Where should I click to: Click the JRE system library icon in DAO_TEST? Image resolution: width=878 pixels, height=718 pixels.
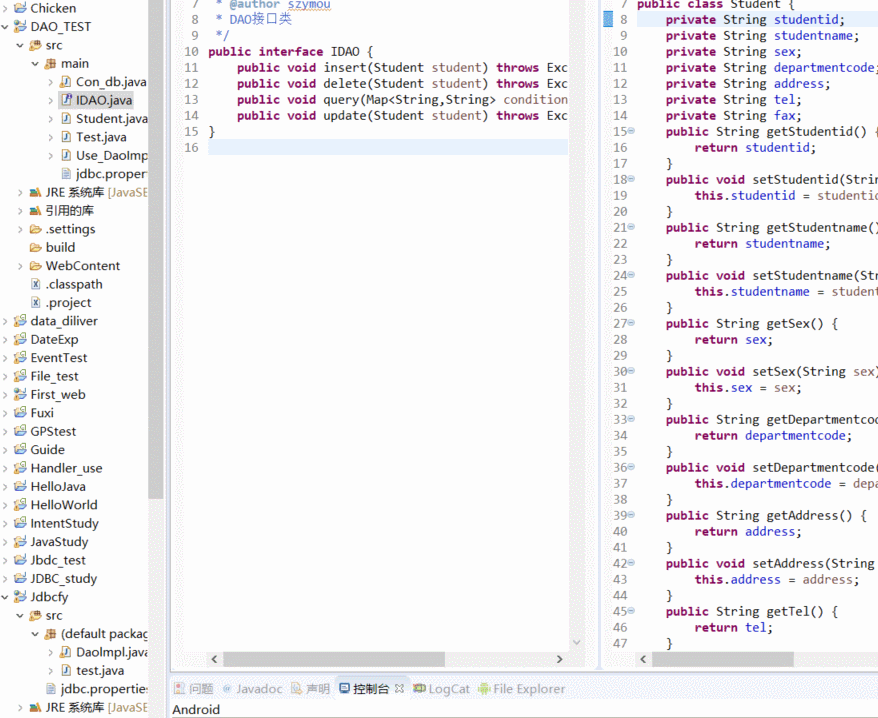click(x=35, y=193)
